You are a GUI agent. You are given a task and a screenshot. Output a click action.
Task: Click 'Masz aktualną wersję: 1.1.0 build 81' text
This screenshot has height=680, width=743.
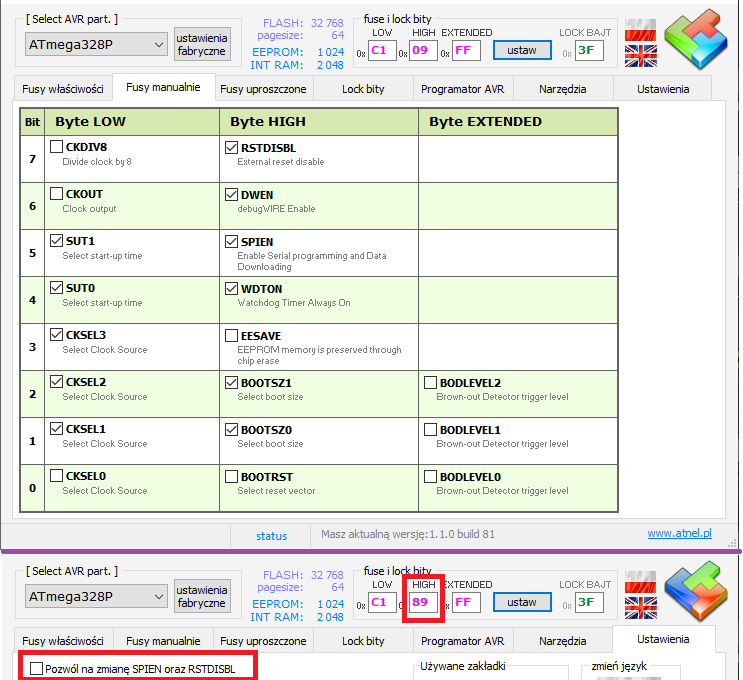coord(408,534)
